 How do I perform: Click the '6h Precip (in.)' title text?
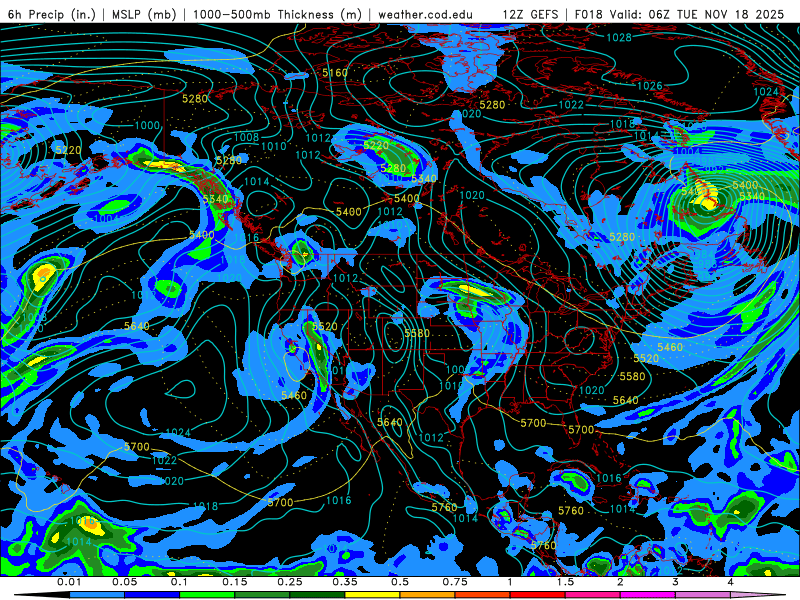(x=52, y=14)
